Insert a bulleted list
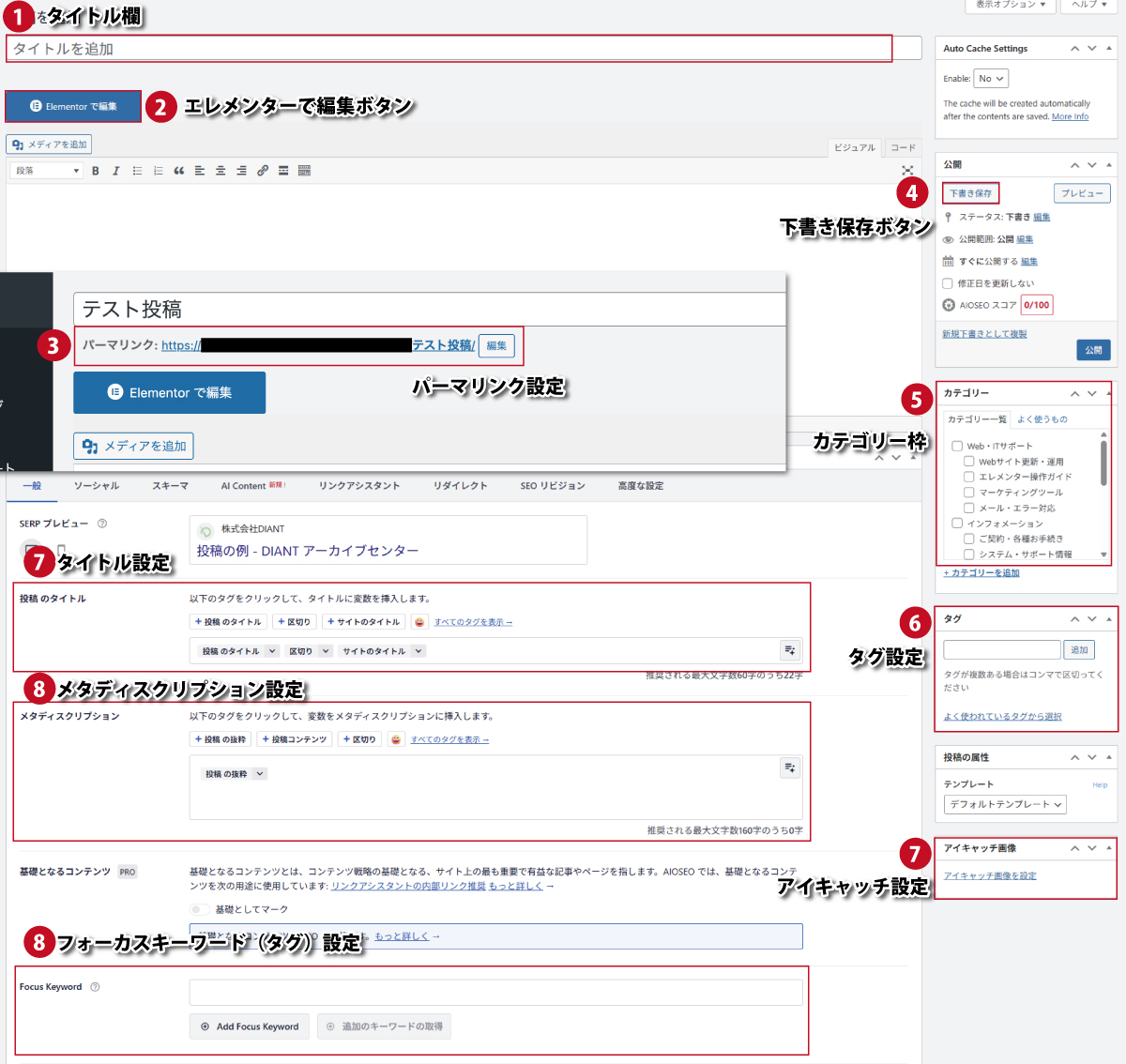Screen dimensions: 1126x1064 point(137,171)
